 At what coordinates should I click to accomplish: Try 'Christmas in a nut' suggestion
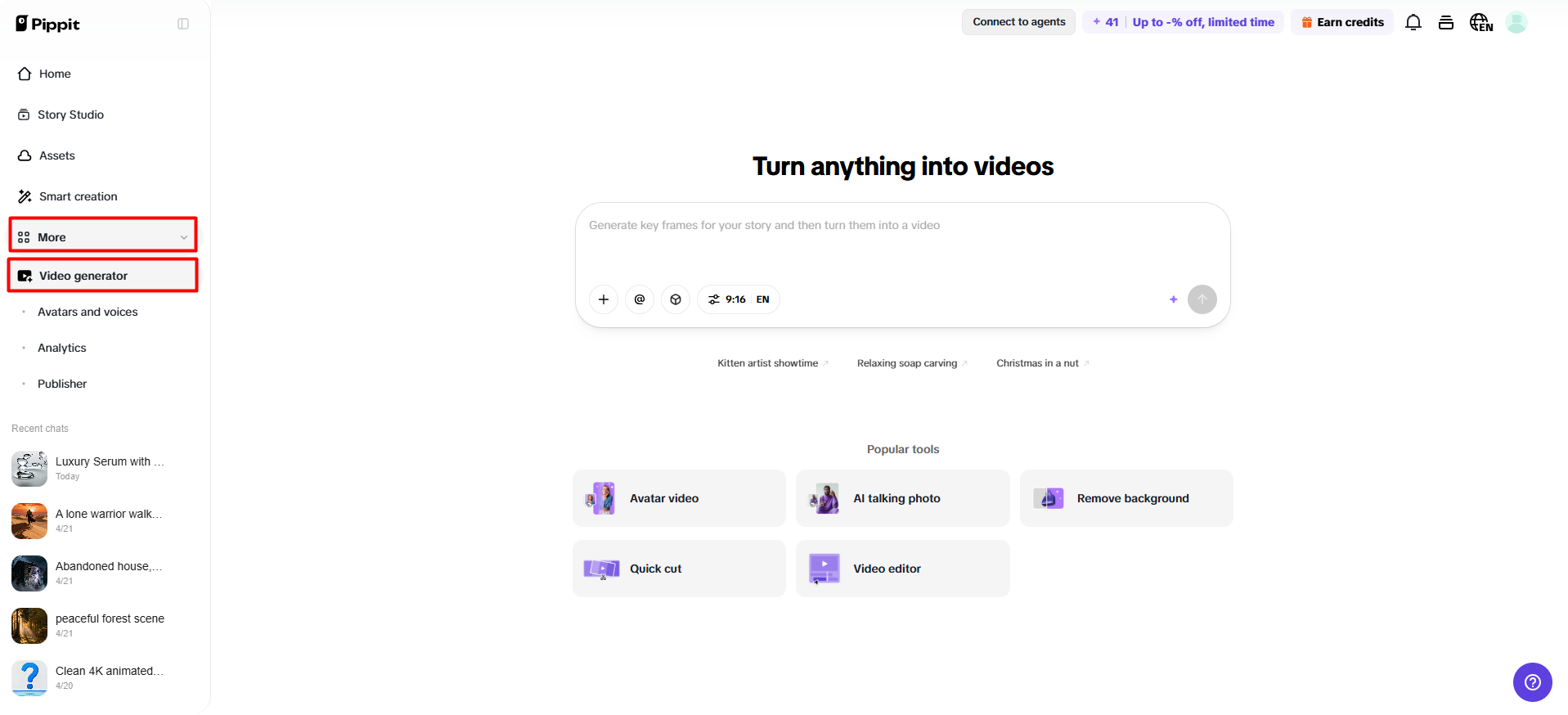click(1043, 363)
